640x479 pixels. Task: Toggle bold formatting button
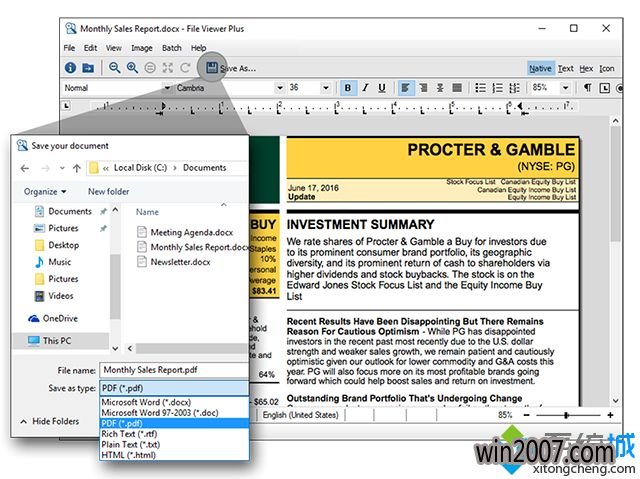pos(348,88)
